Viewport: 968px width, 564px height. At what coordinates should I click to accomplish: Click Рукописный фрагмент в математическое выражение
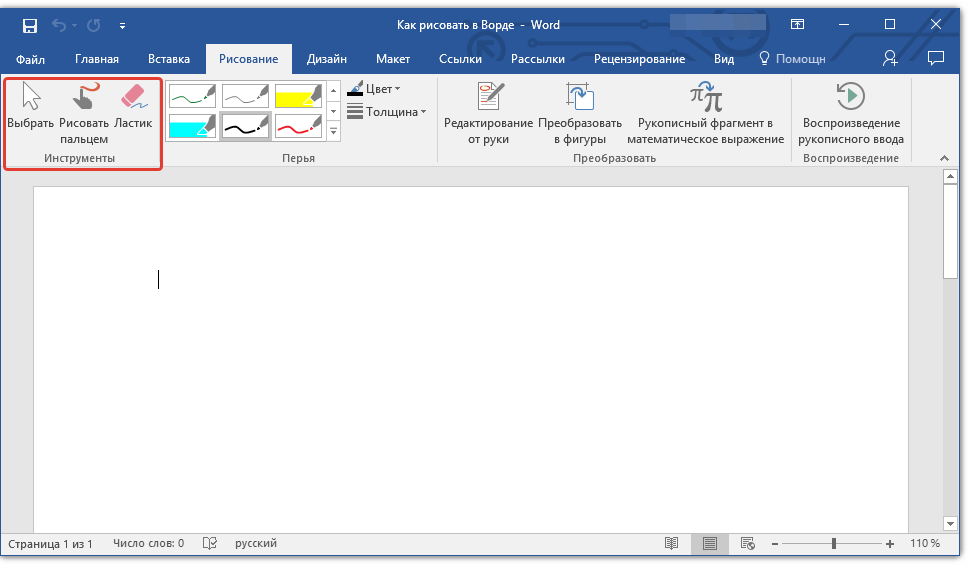pos(706,114)
